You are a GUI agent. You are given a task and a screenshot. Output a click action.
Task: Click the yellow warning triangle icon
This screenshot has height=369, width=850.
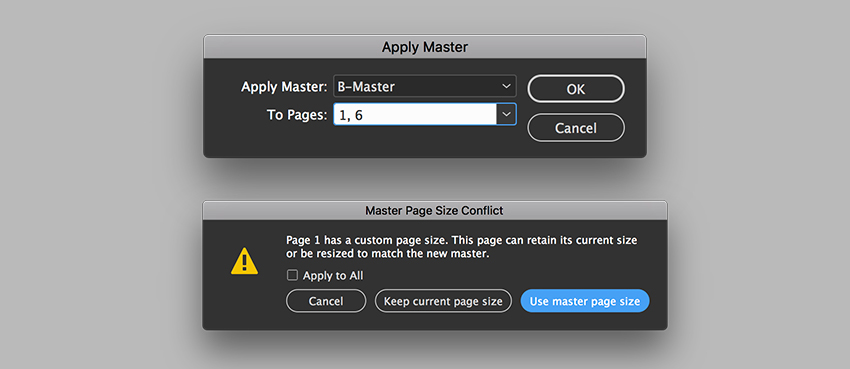pos(244,261)
